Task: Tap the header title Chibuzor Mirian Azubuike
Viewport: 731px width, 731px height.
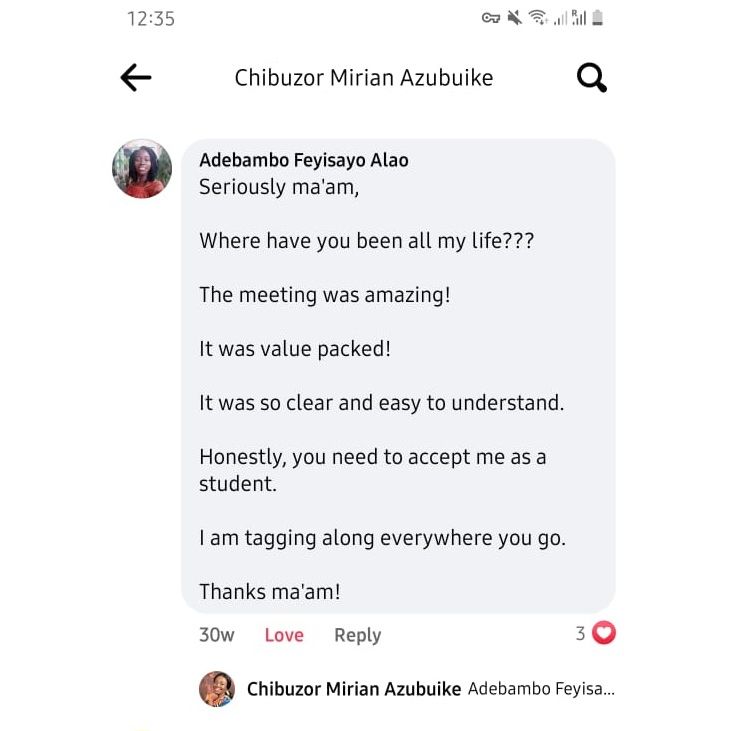Action: coord(364,78)
